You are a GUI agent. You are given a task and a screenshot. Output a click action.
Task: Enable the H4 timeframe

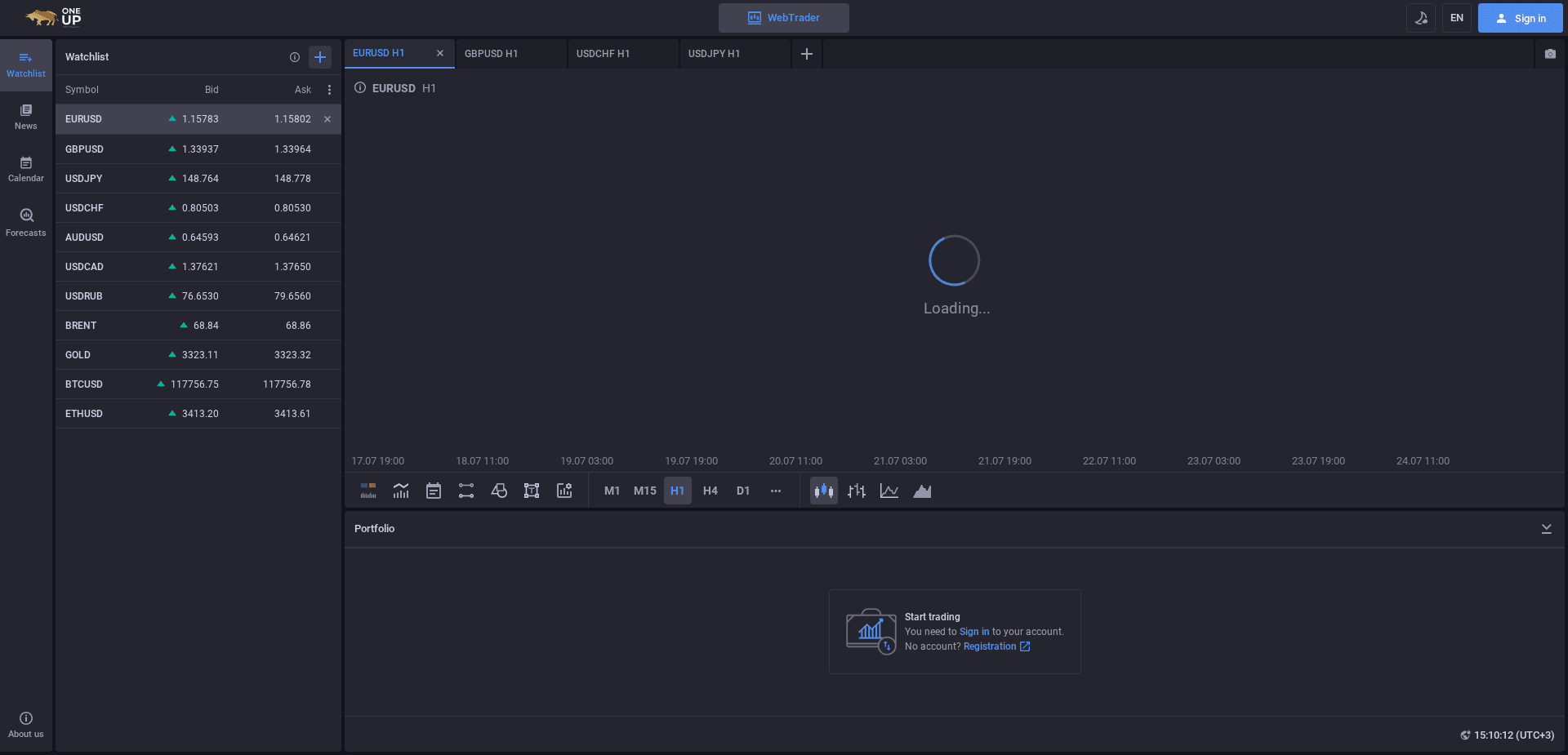coord(710,491)
